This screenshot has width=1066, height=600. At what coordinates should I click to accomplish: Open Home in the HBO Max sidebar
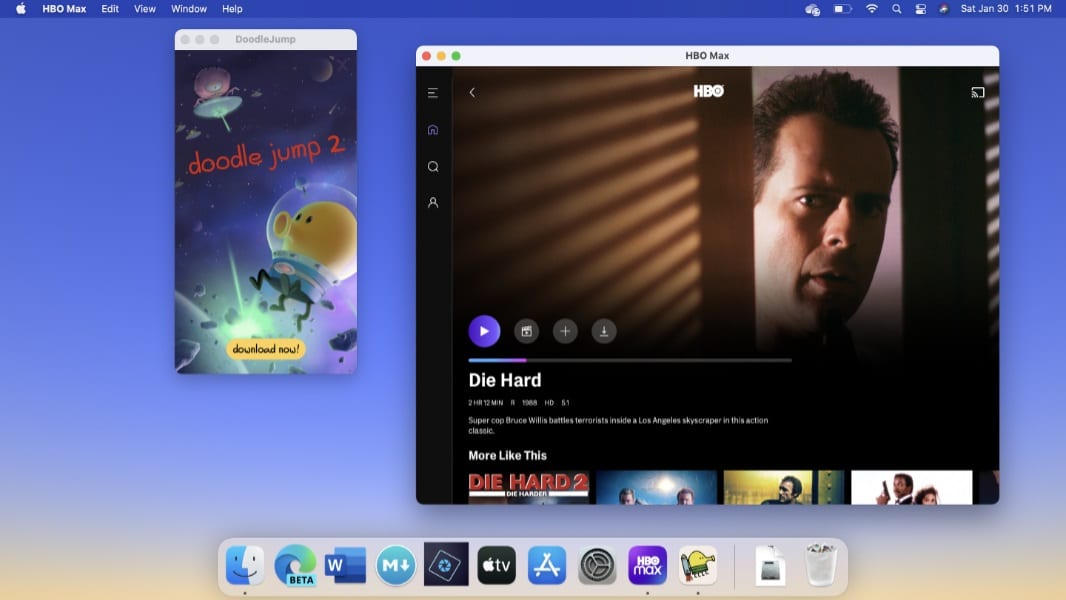432,130
